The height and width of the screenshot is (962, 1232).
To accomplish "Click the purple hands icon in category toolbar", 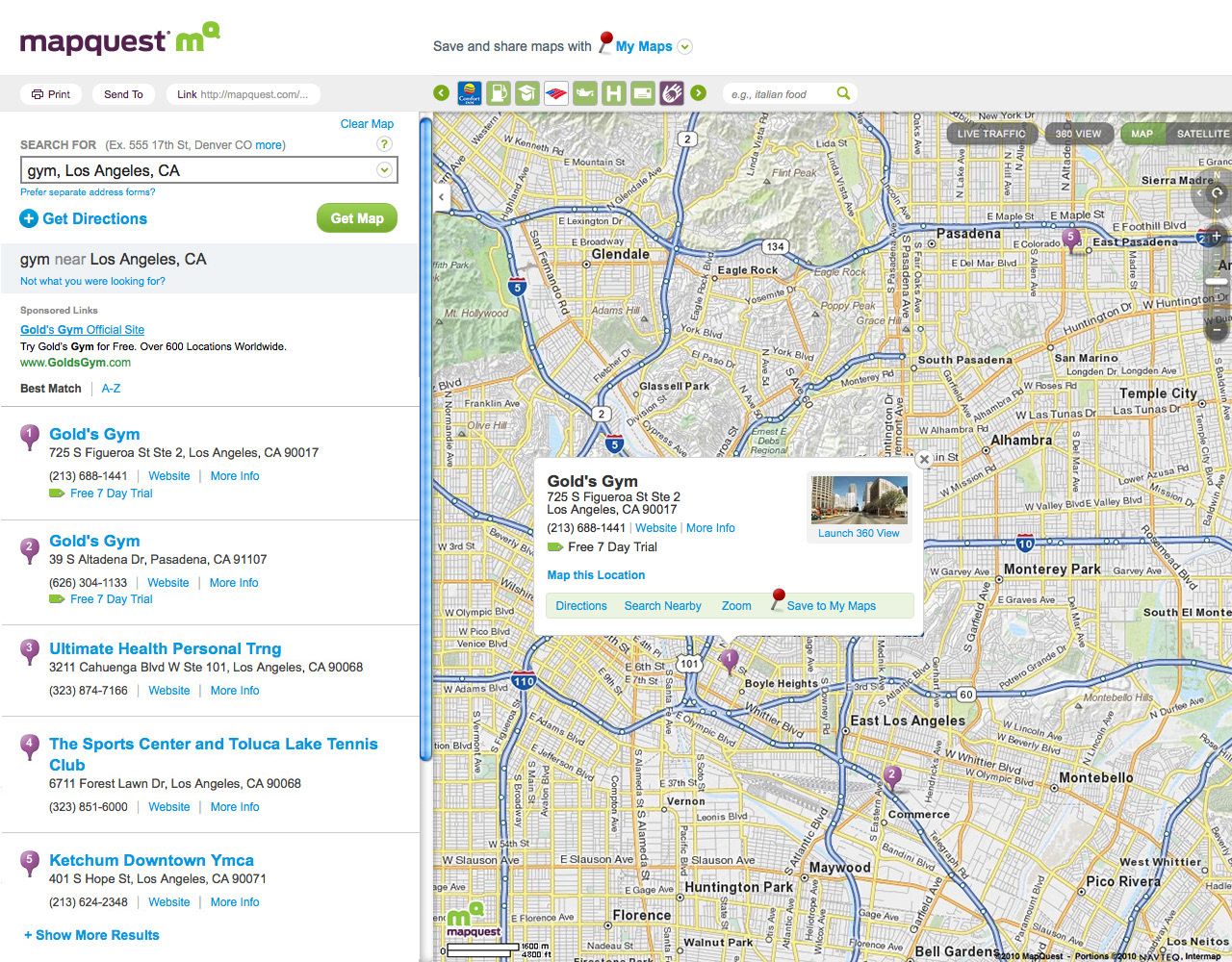I will point(672,93).
